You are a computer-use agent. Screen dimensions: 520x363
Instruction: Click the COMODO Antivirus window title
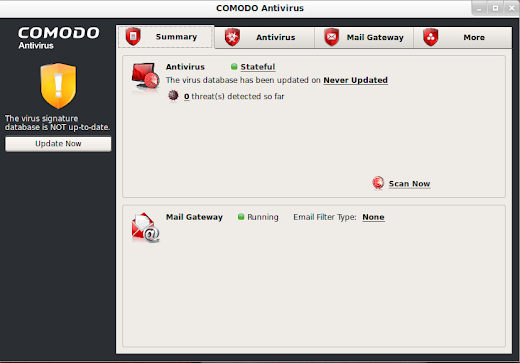260,8
